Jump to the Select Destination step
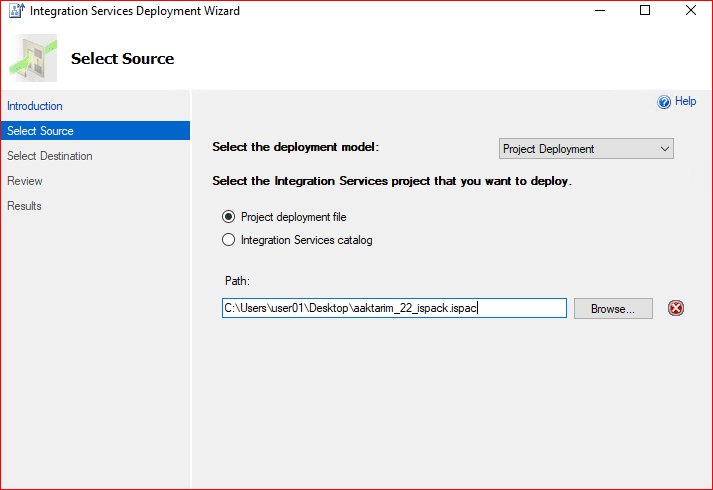 (x=50, y=156)
